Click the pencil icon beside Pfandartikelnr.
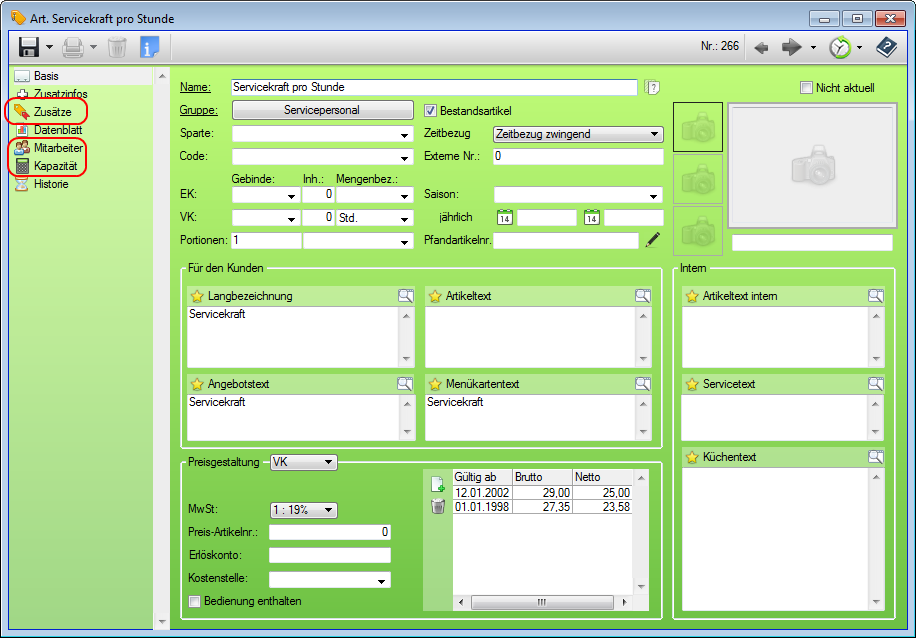This screenshot has height=638, width=916. pos(653,240)
